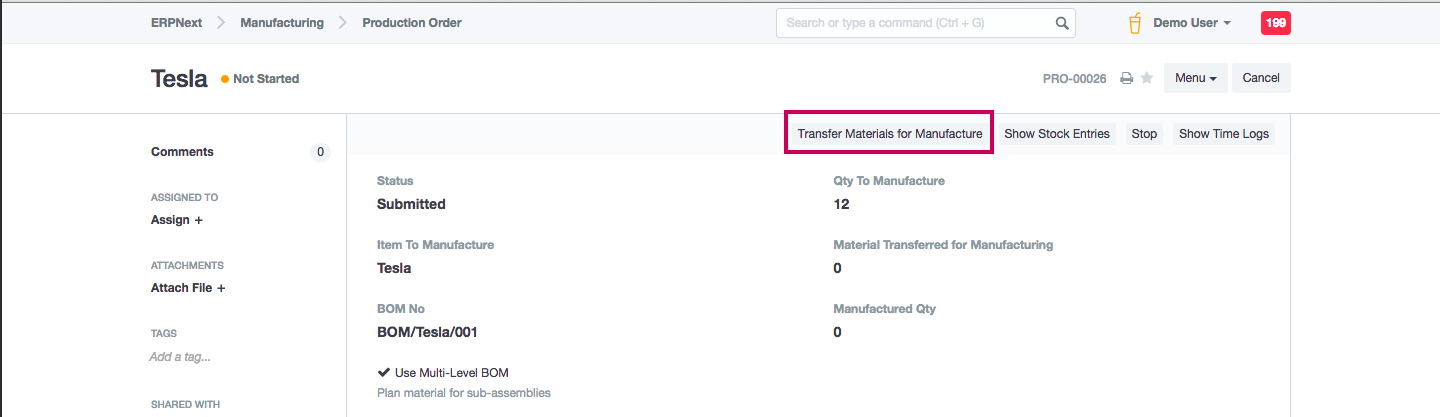The image size is (1440, 417).
Task: Click Show Stock Entries button
Action: [1057, 134]
